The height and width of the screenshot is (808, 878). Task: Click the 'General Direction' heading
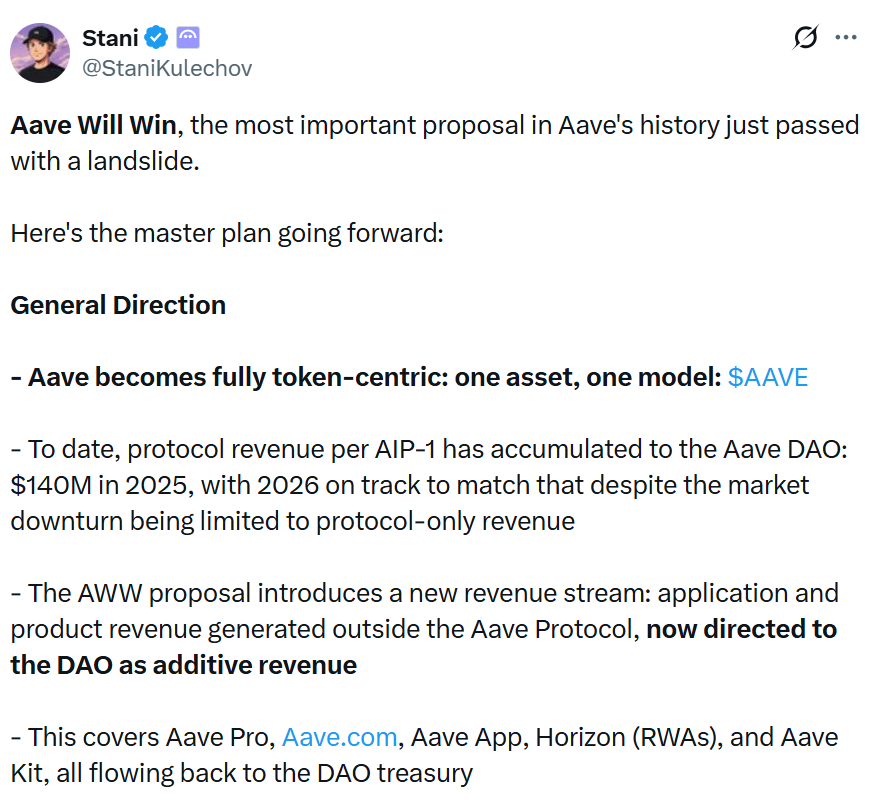[x=118, y=305]
